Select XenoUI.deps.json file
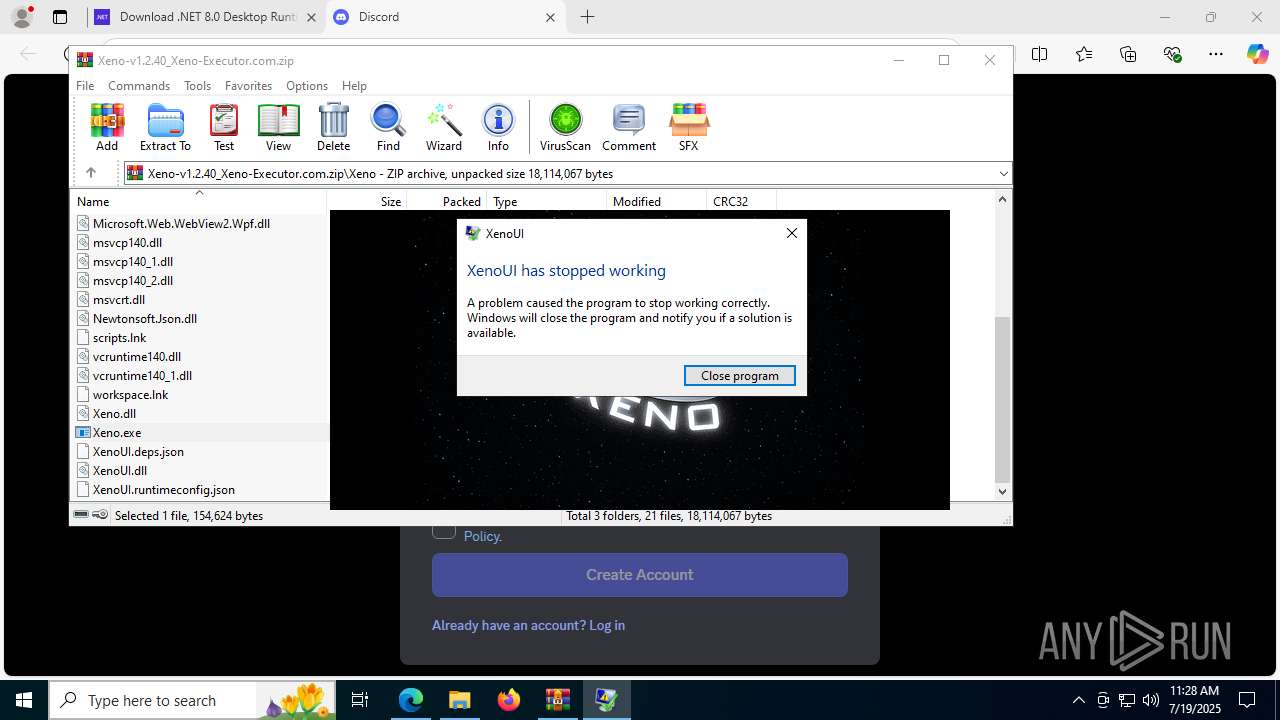This screenshot has height=720, width=1280. click(x=138, y=452)
